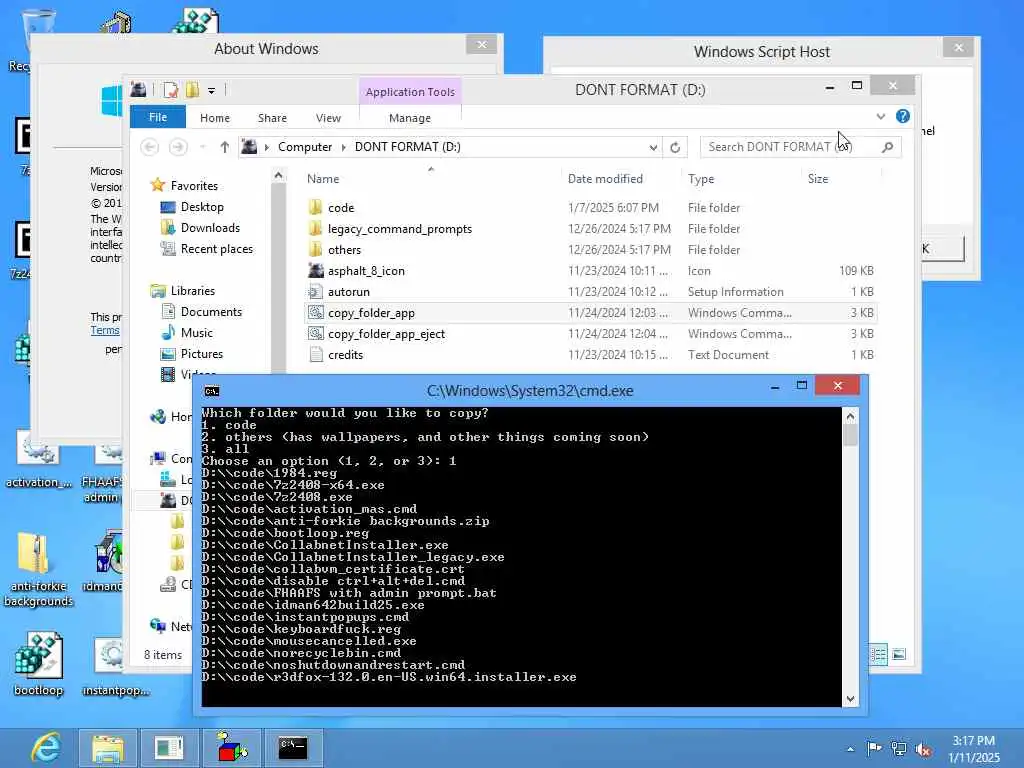Sort files by Name column
The image size is (1024, 768).
point(323,179)
